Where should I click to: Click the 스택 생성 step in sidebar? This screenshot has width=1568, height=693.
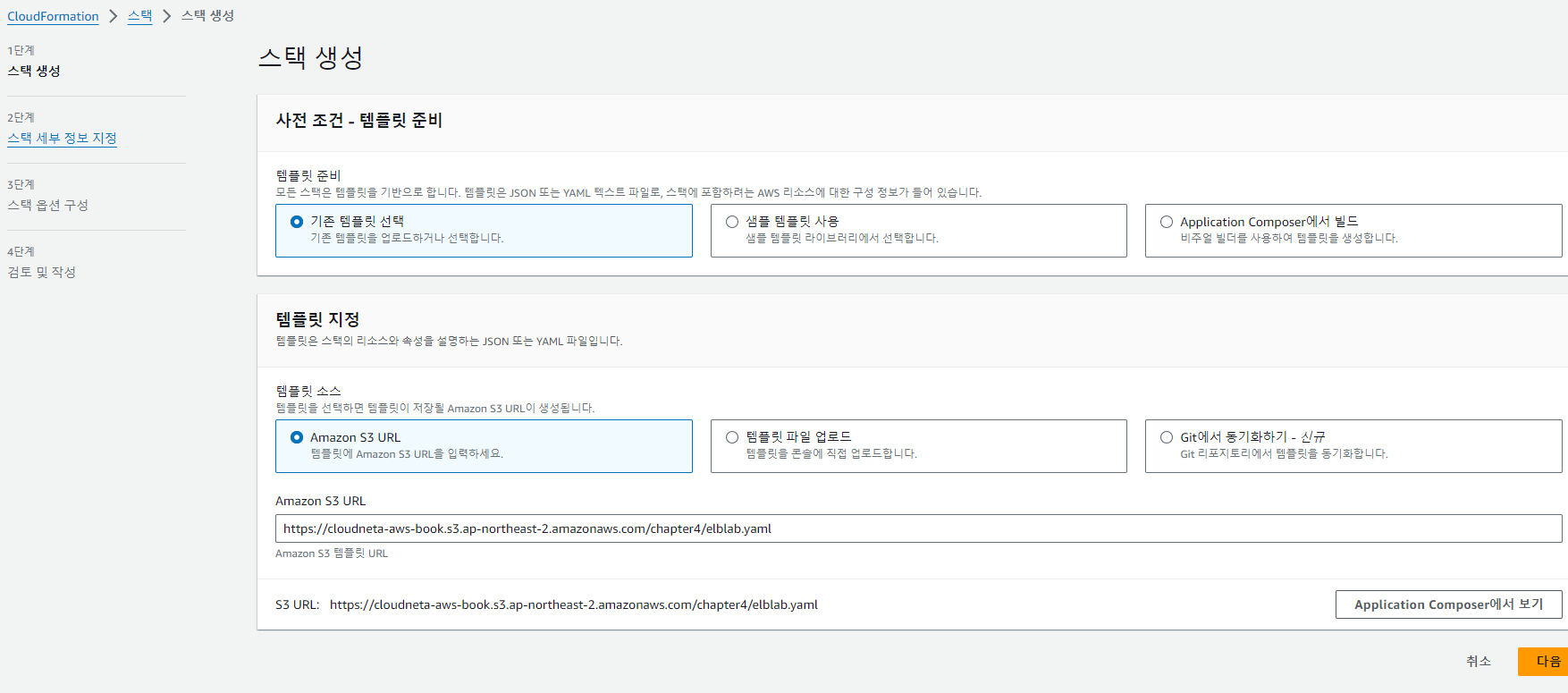coord(34,71)
